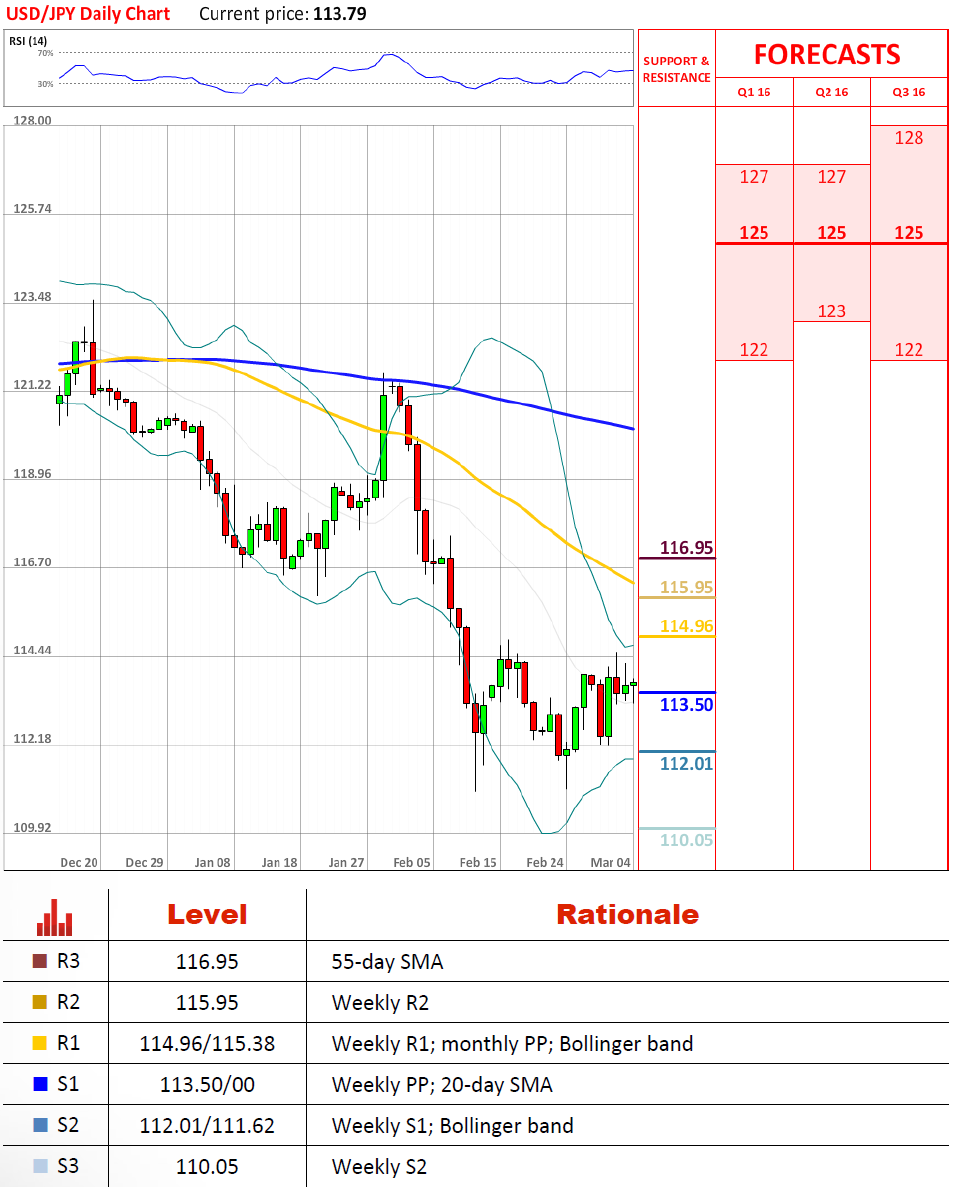Viewport: 953px width, 1187px height.
Task: Click the 128 forecast value in Q3 16
Action: pyautogui.click(x=909, y=138)
